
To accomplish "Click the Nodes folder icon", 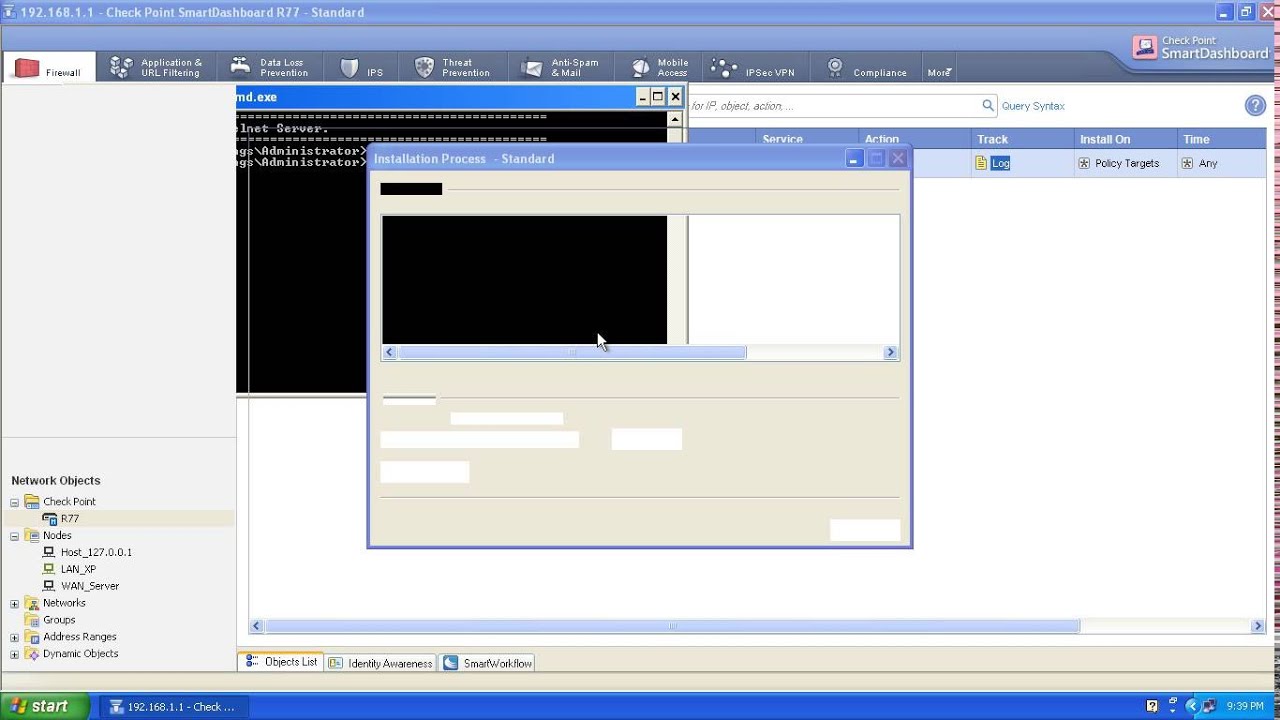I will pyautogui.click(x=31, y=536).
